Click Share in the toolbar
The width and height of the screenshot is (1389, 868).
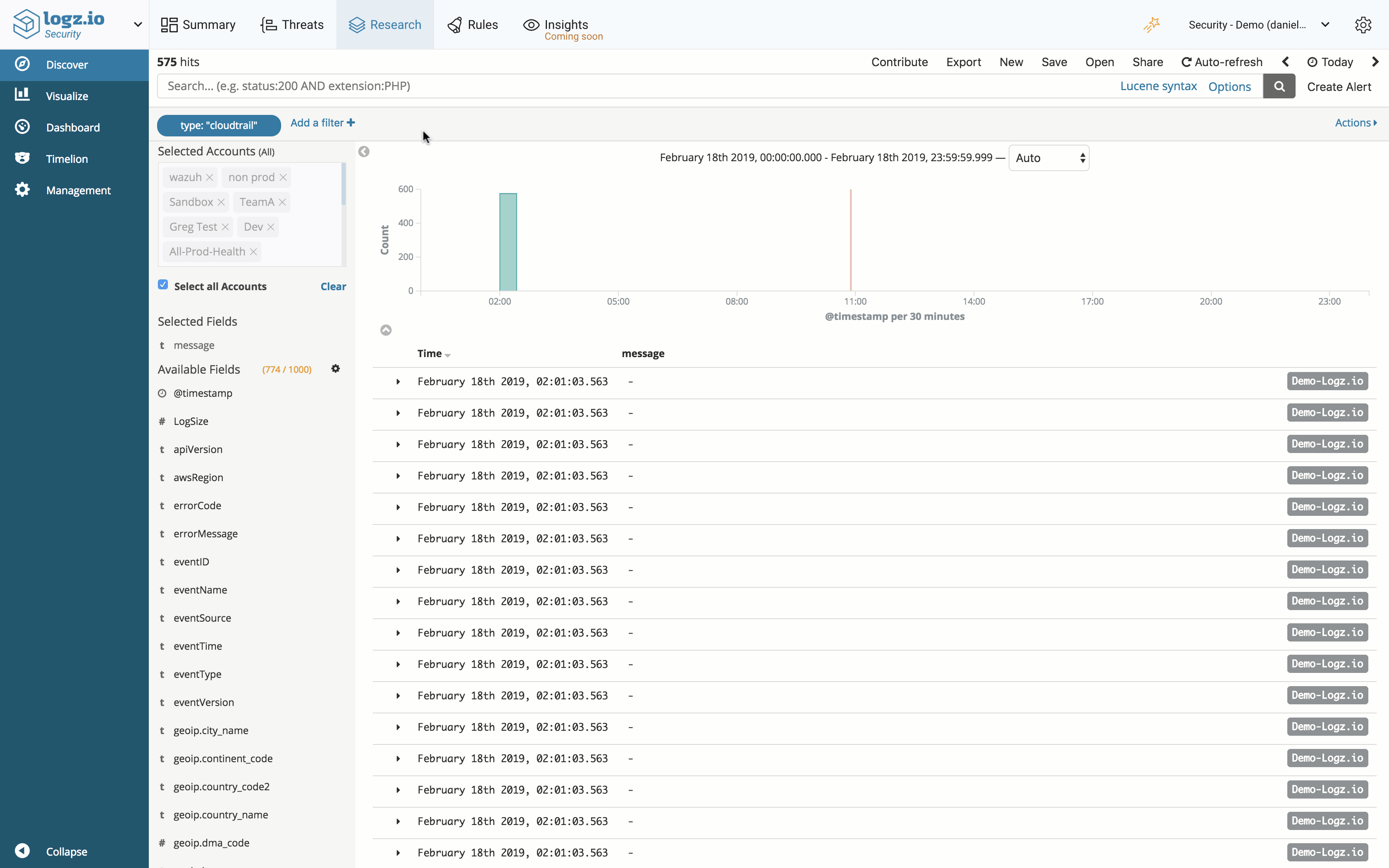click(x=1147, y=62)
